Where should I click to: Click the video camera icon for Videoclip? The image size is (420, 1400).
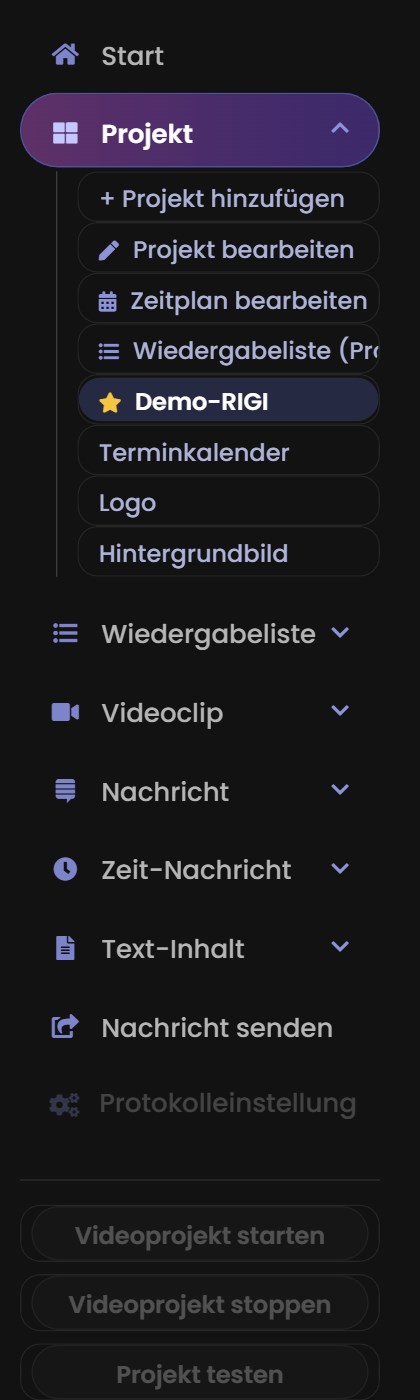click(x=65, y=712)
